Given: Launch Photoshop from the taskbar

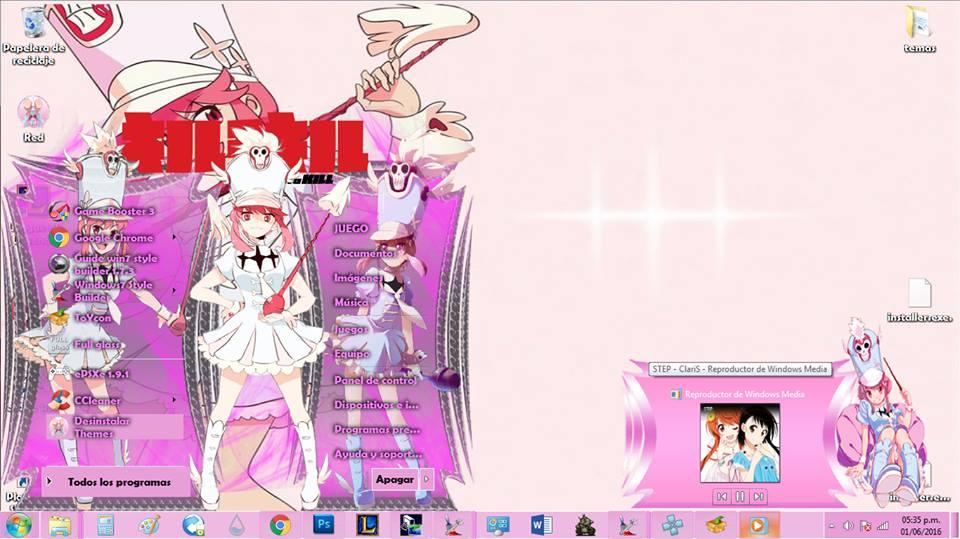Looking at the screenshot, I should point(323,524).
